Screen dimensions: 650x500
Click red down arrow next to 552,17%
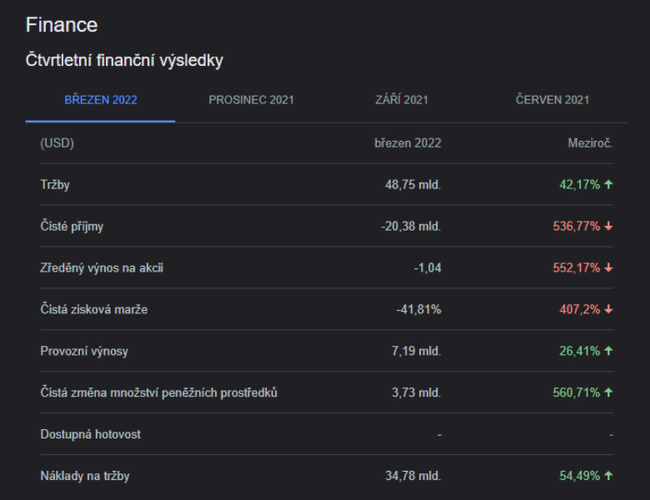click(x=608, y=268)
